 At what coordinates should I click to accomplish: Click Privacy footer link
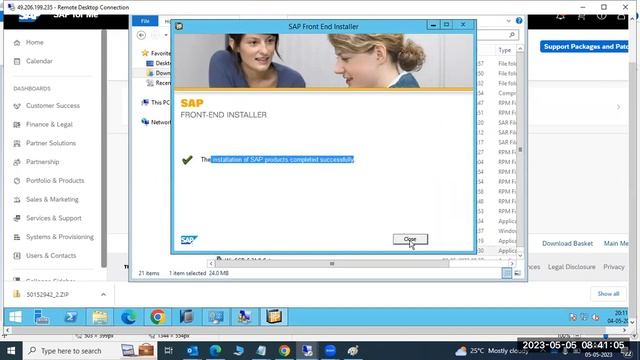coord(614,267)
